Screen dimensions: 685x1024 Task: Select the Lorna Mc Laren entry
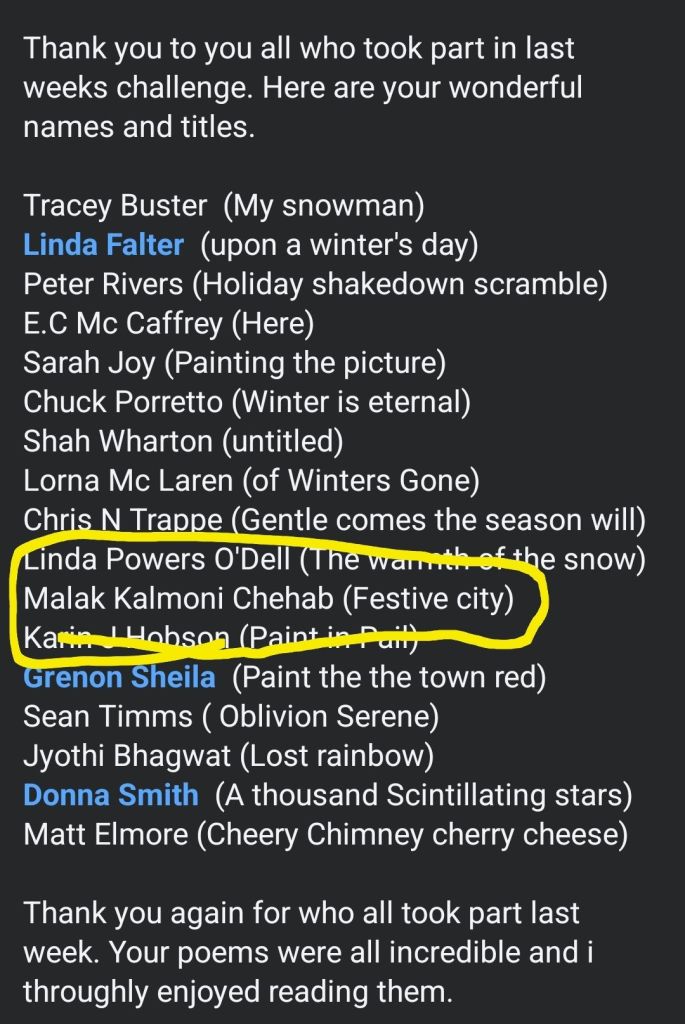251,481
